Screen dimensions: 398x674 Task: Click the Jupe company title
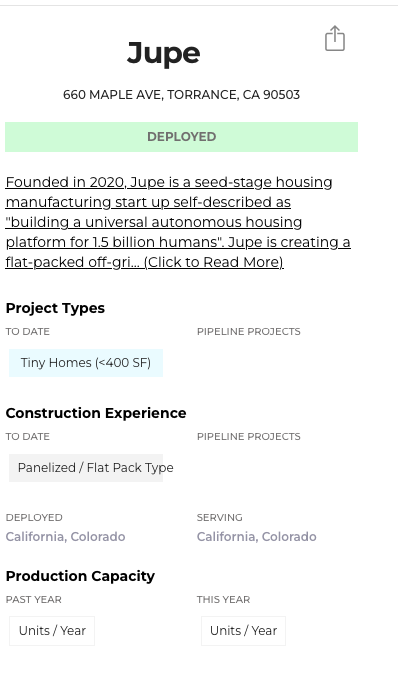click(x=164, y=53)
